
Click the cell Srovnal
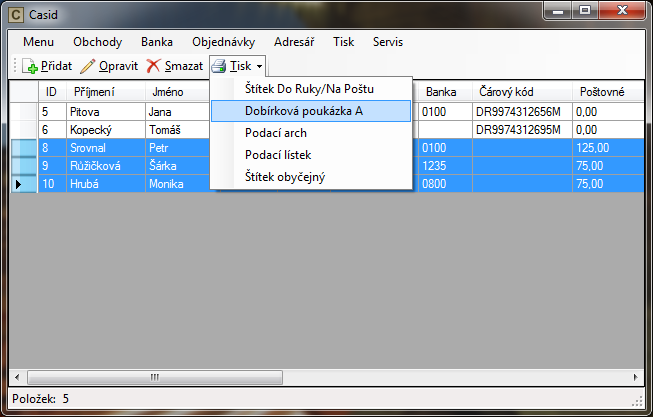pos(106,148)
